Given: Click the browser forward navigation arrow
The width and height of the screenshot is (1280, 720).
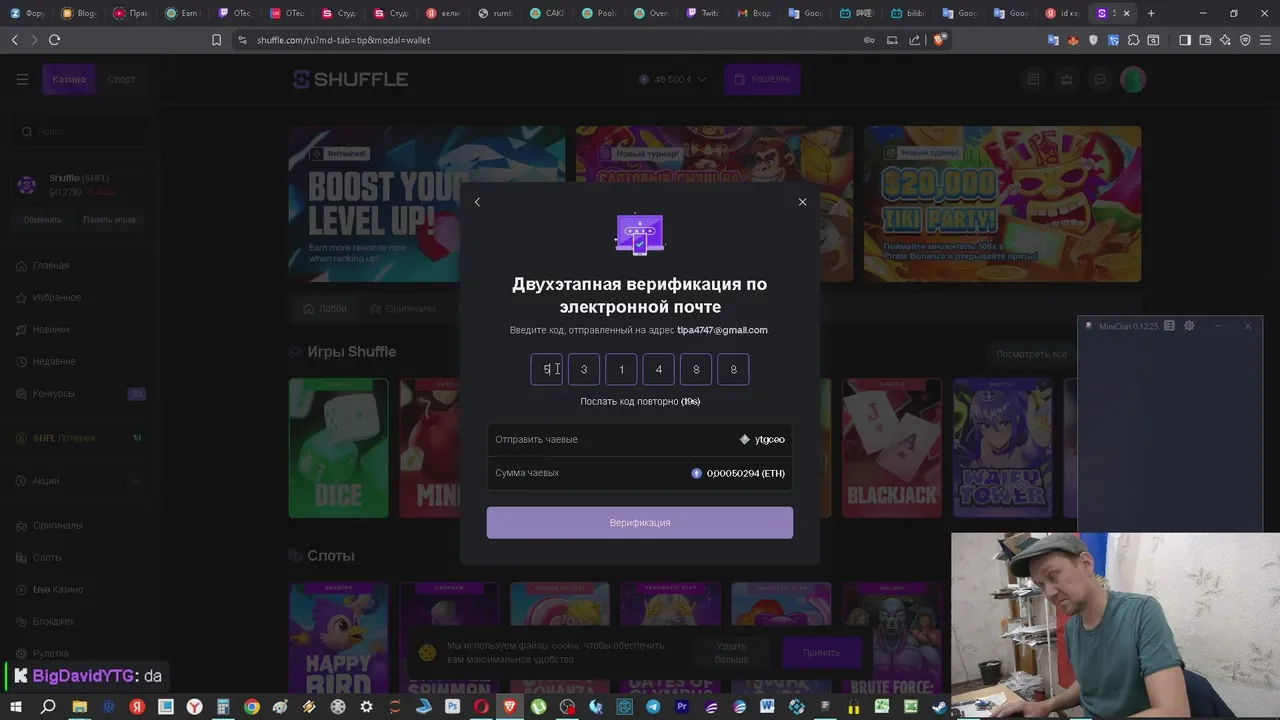Looking at the screenshot, I should tap(34, 40).
